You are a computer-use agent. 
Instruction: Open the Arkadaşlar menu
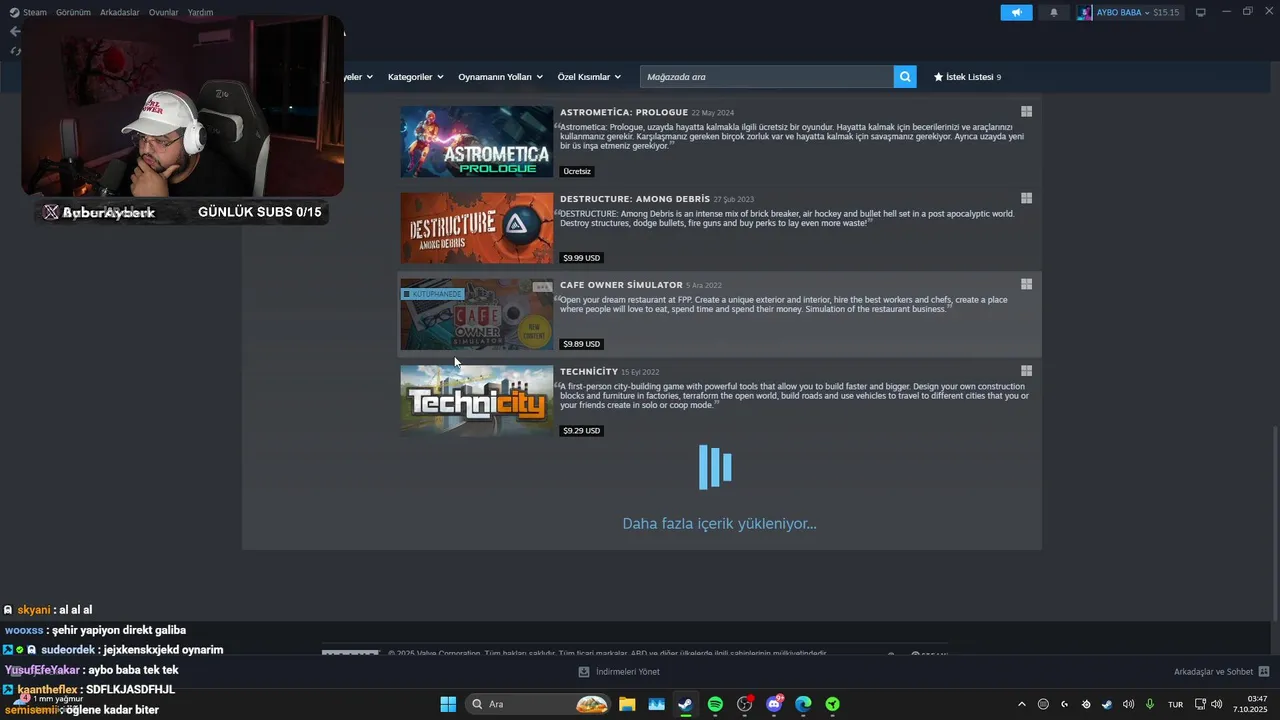point(119,13)
